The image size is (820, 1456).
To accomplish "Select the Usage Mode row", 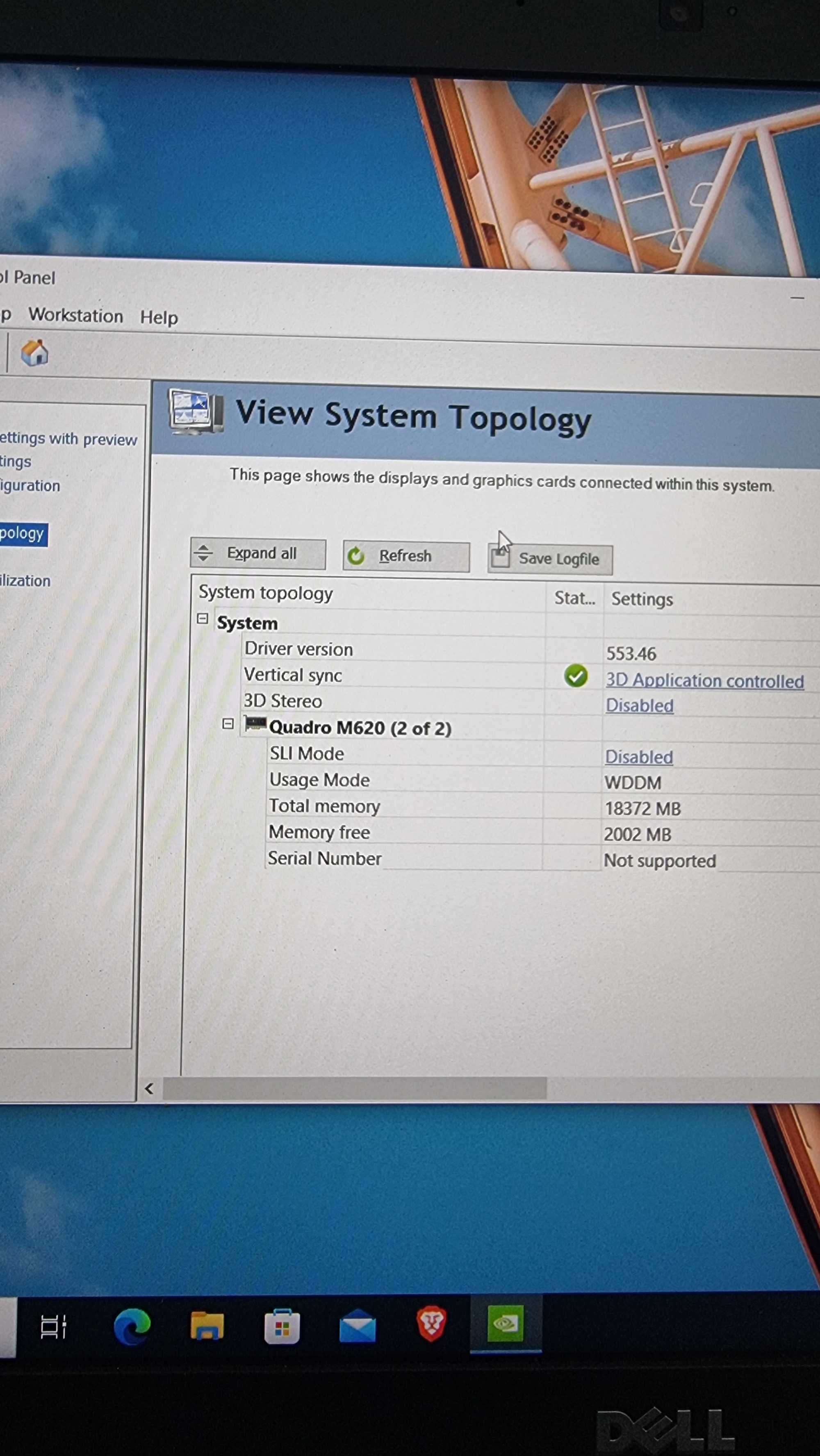I will 319,780.
